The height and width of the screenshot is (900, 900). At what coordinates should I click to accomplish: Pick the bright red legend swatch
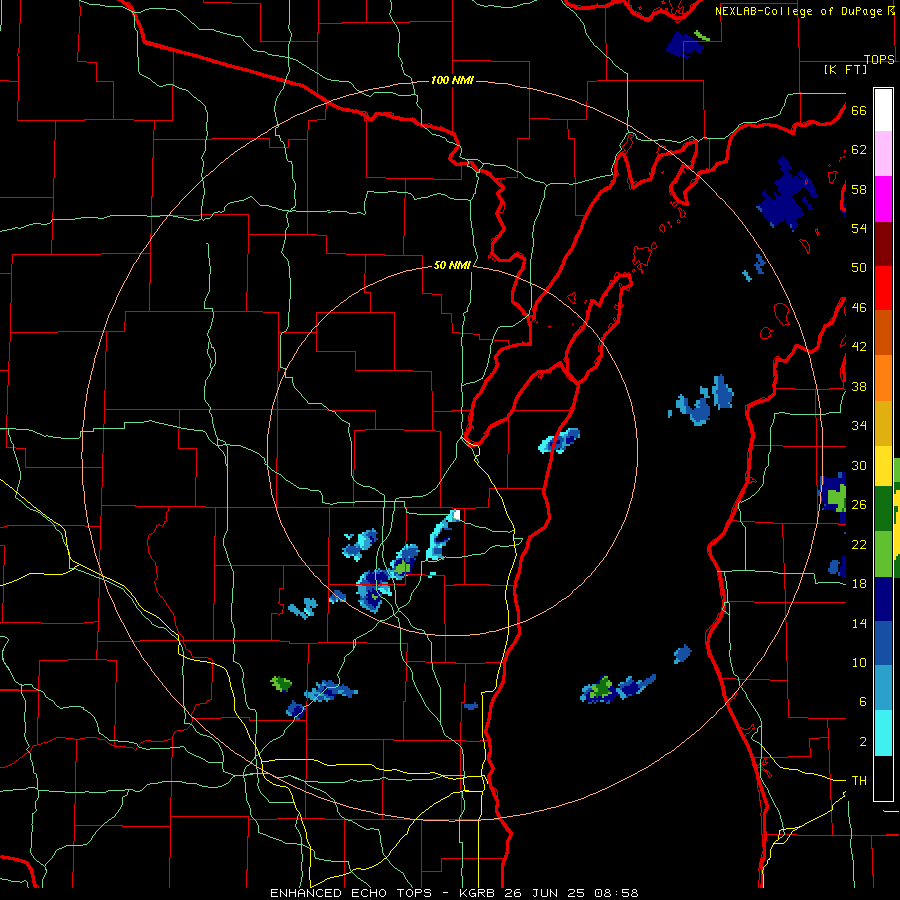883,288
